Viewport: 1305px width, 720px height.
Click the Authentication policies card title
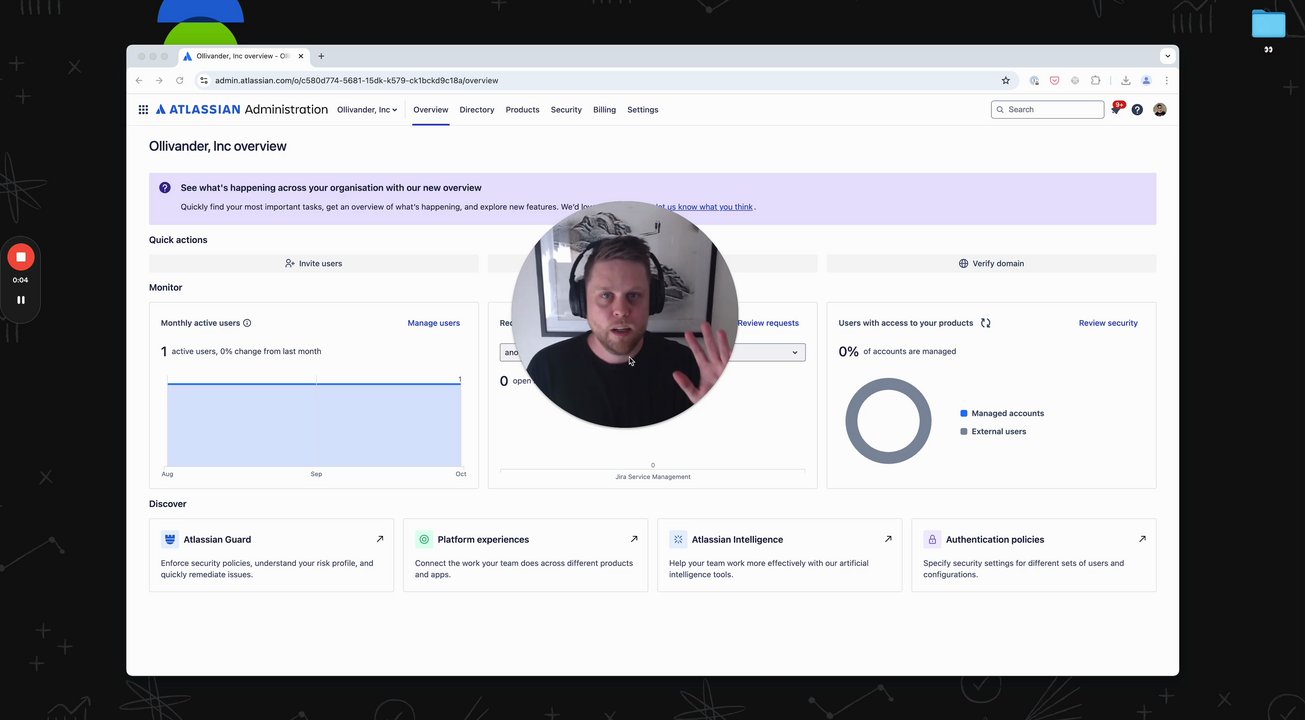click(995, 540)
